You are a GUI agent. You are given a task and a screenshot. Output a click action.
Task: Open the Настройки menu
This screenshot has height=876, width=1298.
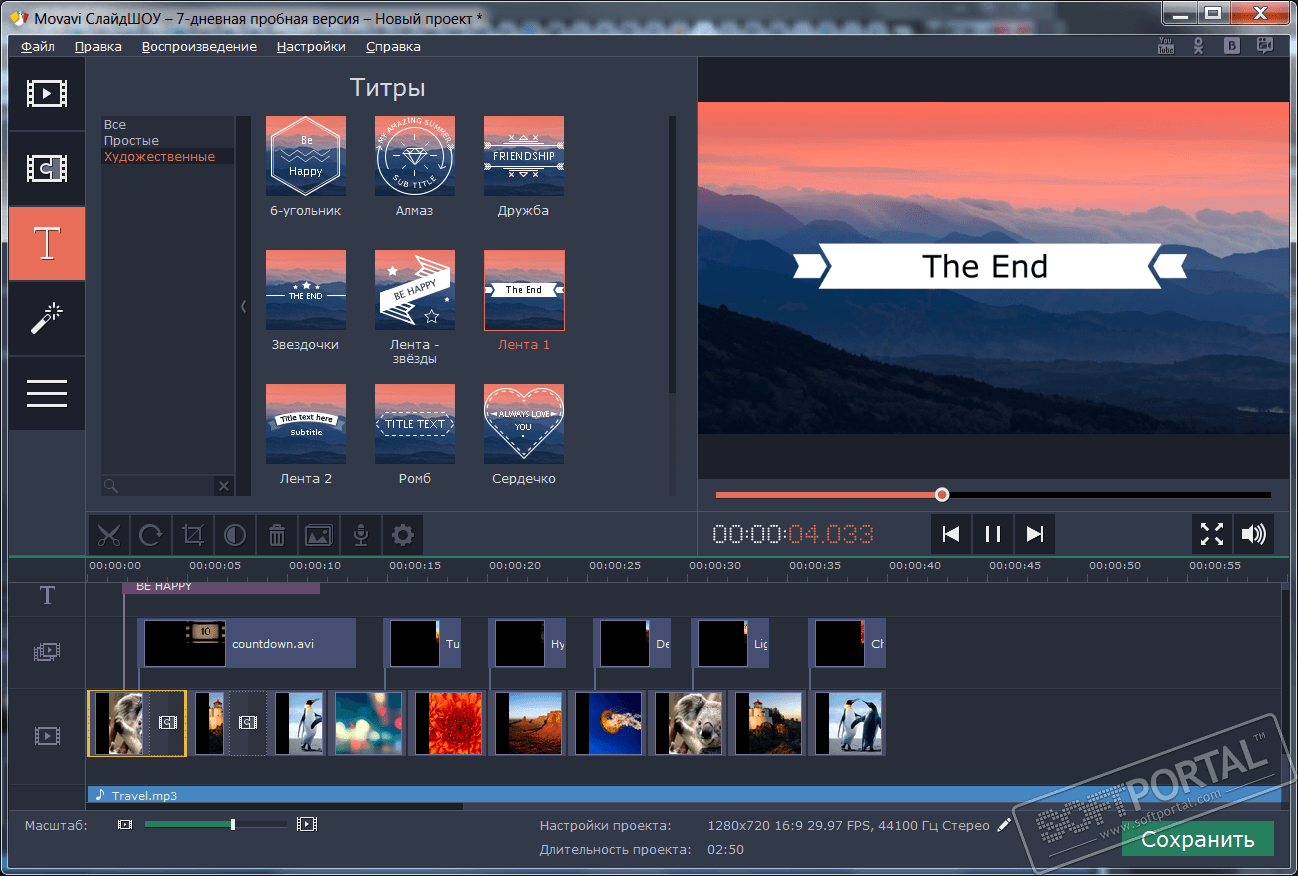pos(311,46)
